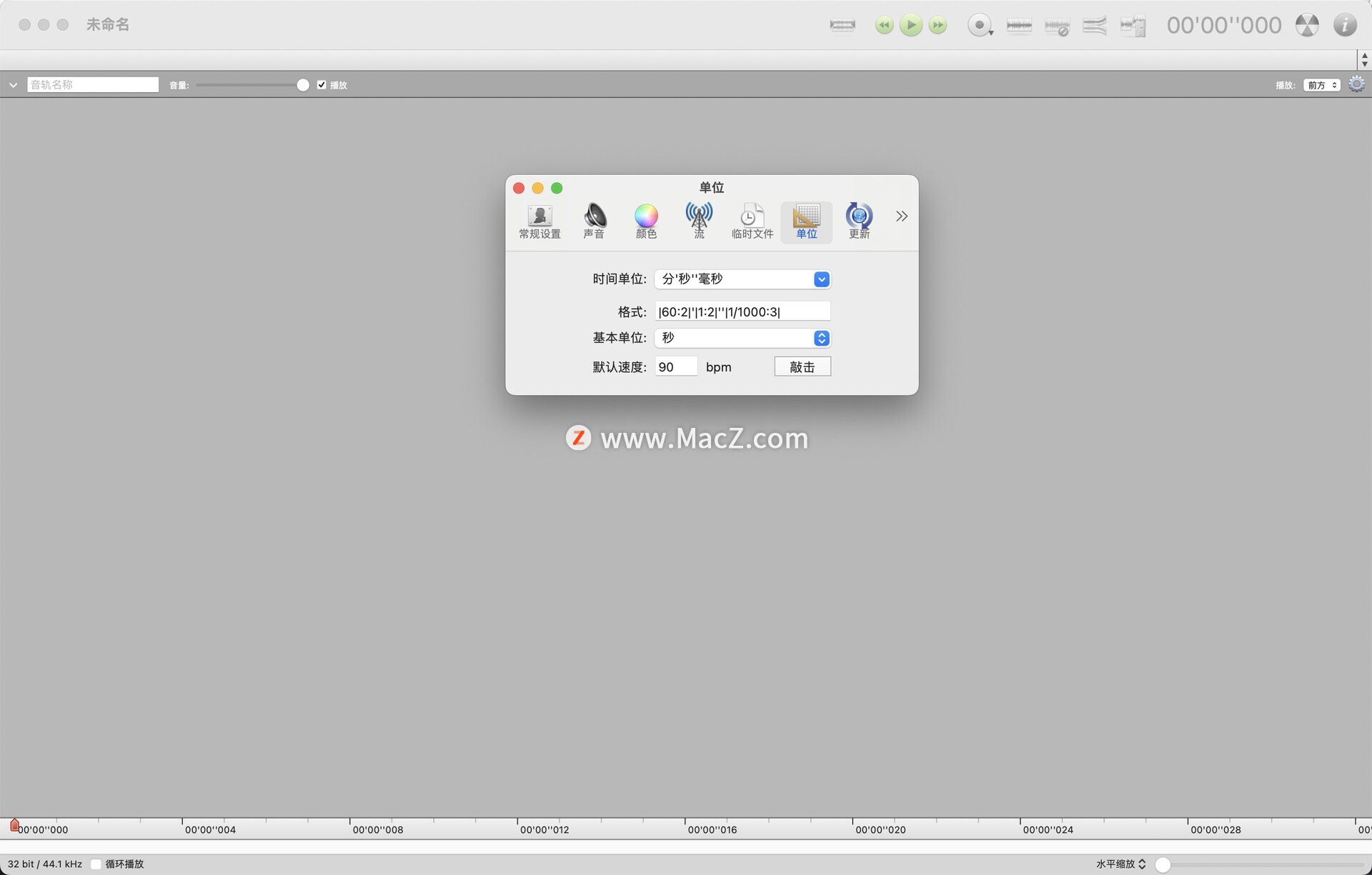Click the up/down stepper below toolbar
Screen dimensions: 1372x875
pyautogui.click(x=1364, y=60)
